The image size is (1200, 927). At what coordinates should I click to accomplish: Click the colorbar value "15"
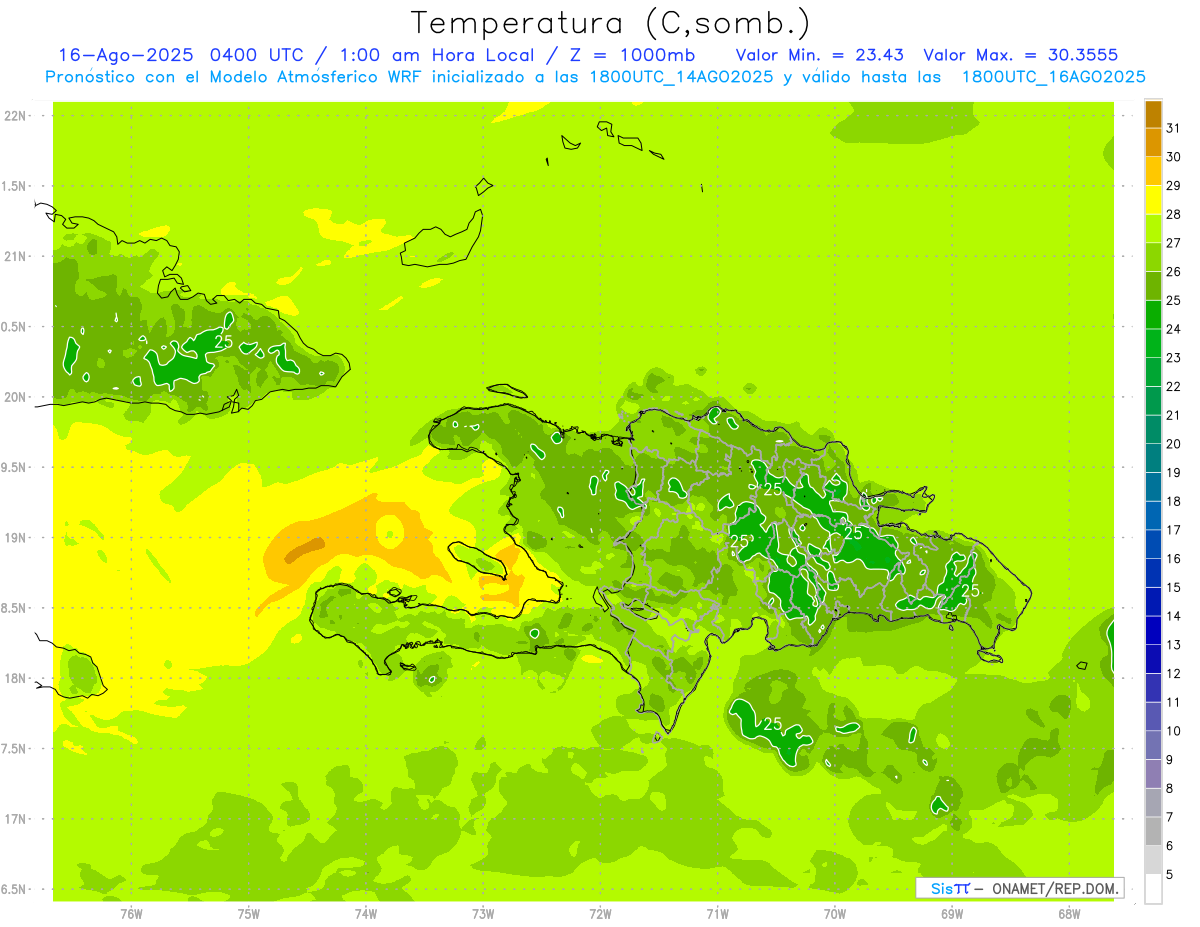click(x=1174, y=588)
